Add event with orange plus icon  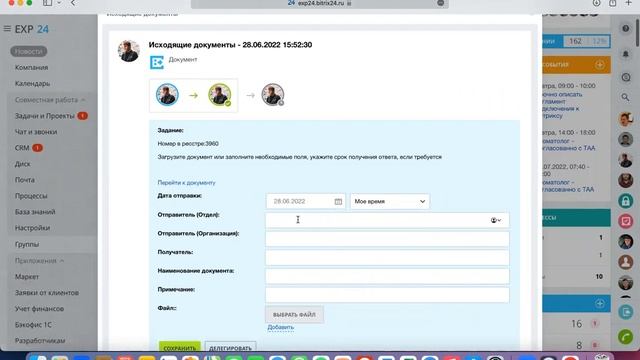pyautogui.click(x=599, y=65)
